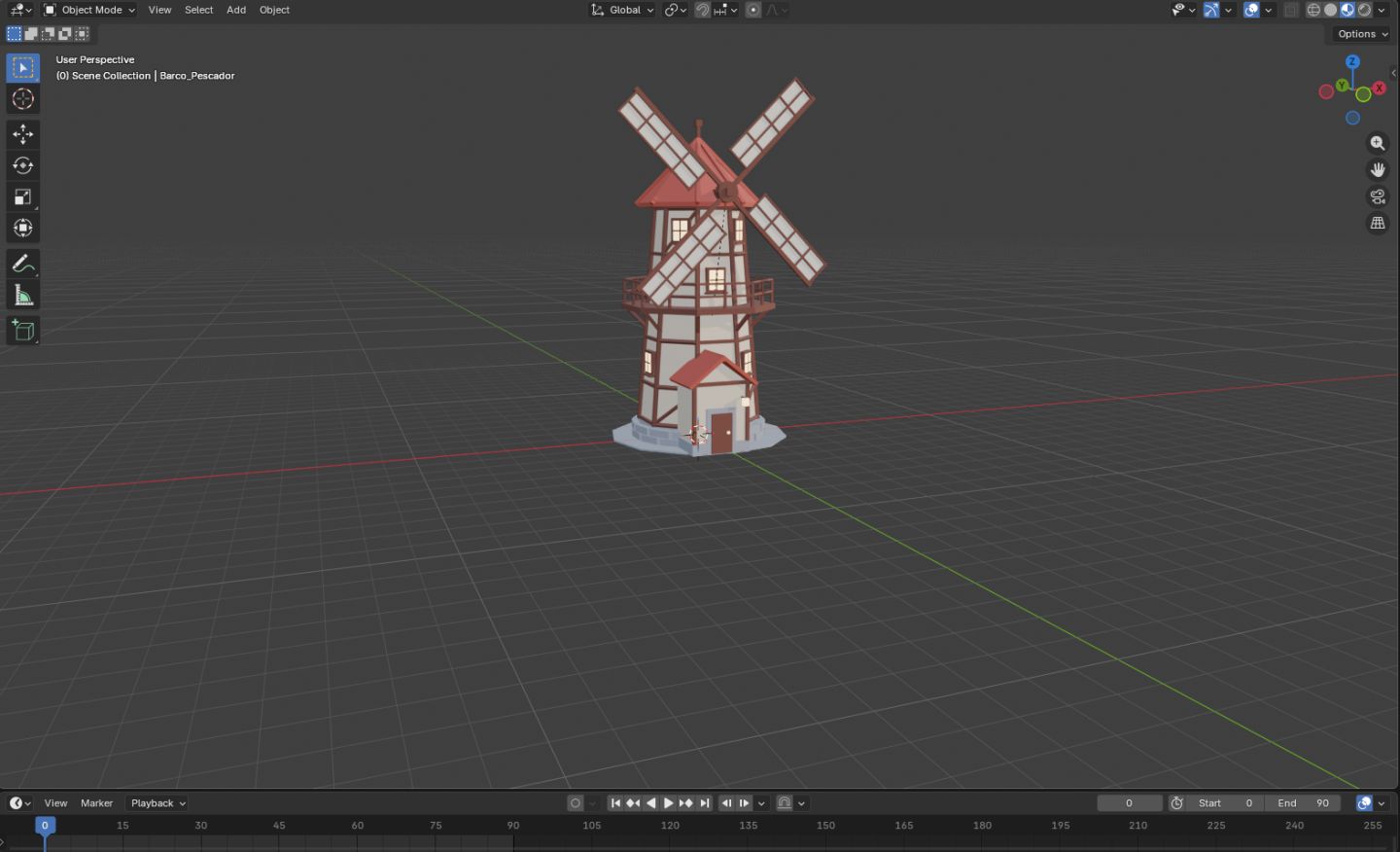This screenshot has width=1400, height=852.
Task: Expand the Options dropdown
Action: click(x=1362, y=34)
